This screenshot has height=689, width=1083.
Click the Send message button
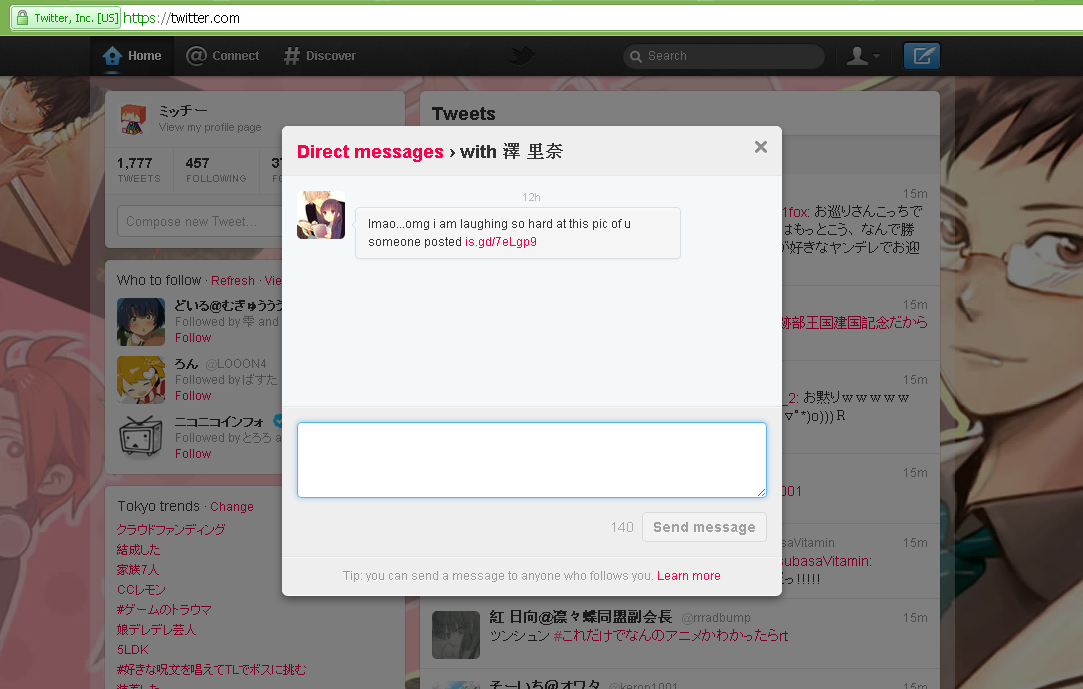pos(705,527)
